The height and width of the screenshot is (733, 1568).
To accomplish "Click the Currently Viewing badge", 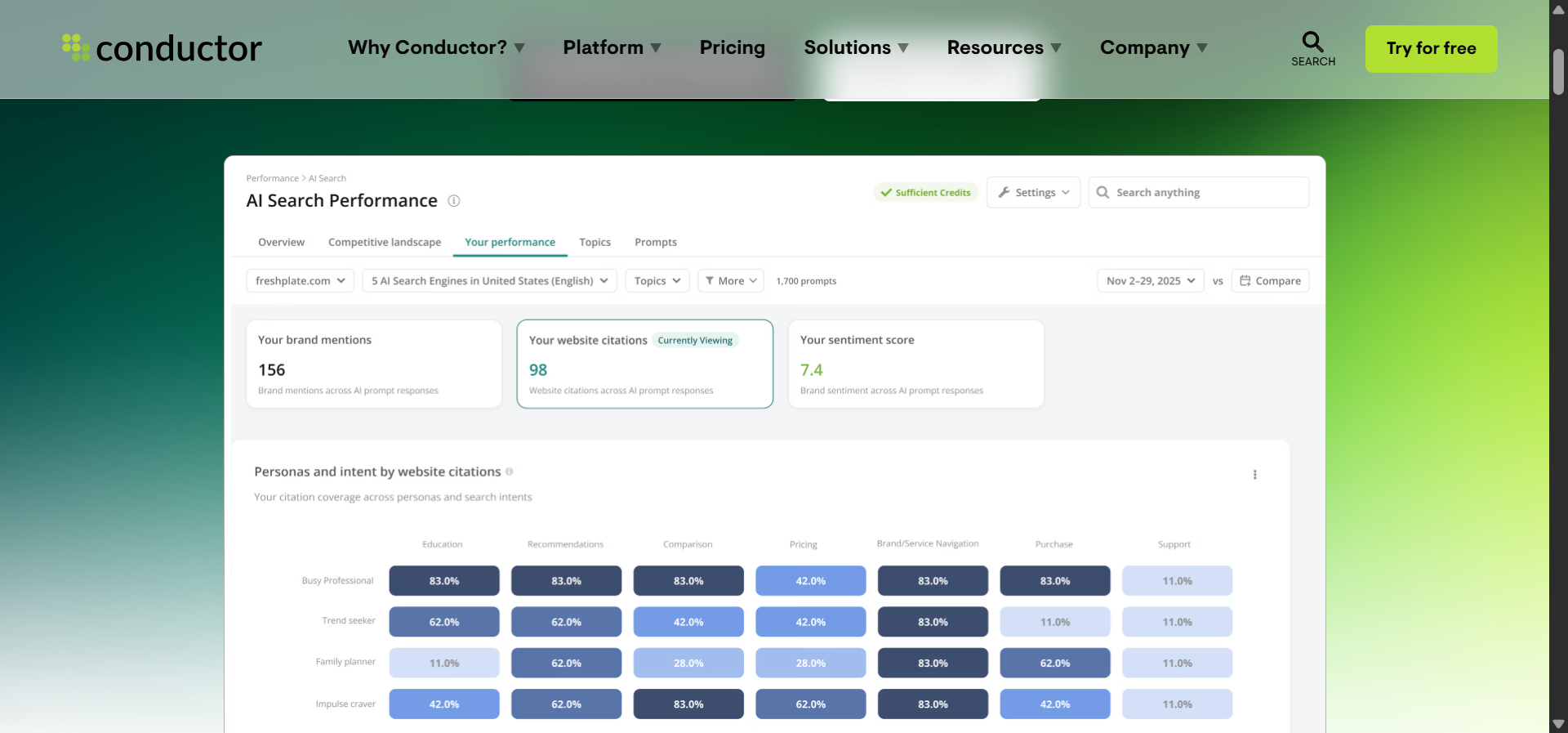I will (695, 340).
